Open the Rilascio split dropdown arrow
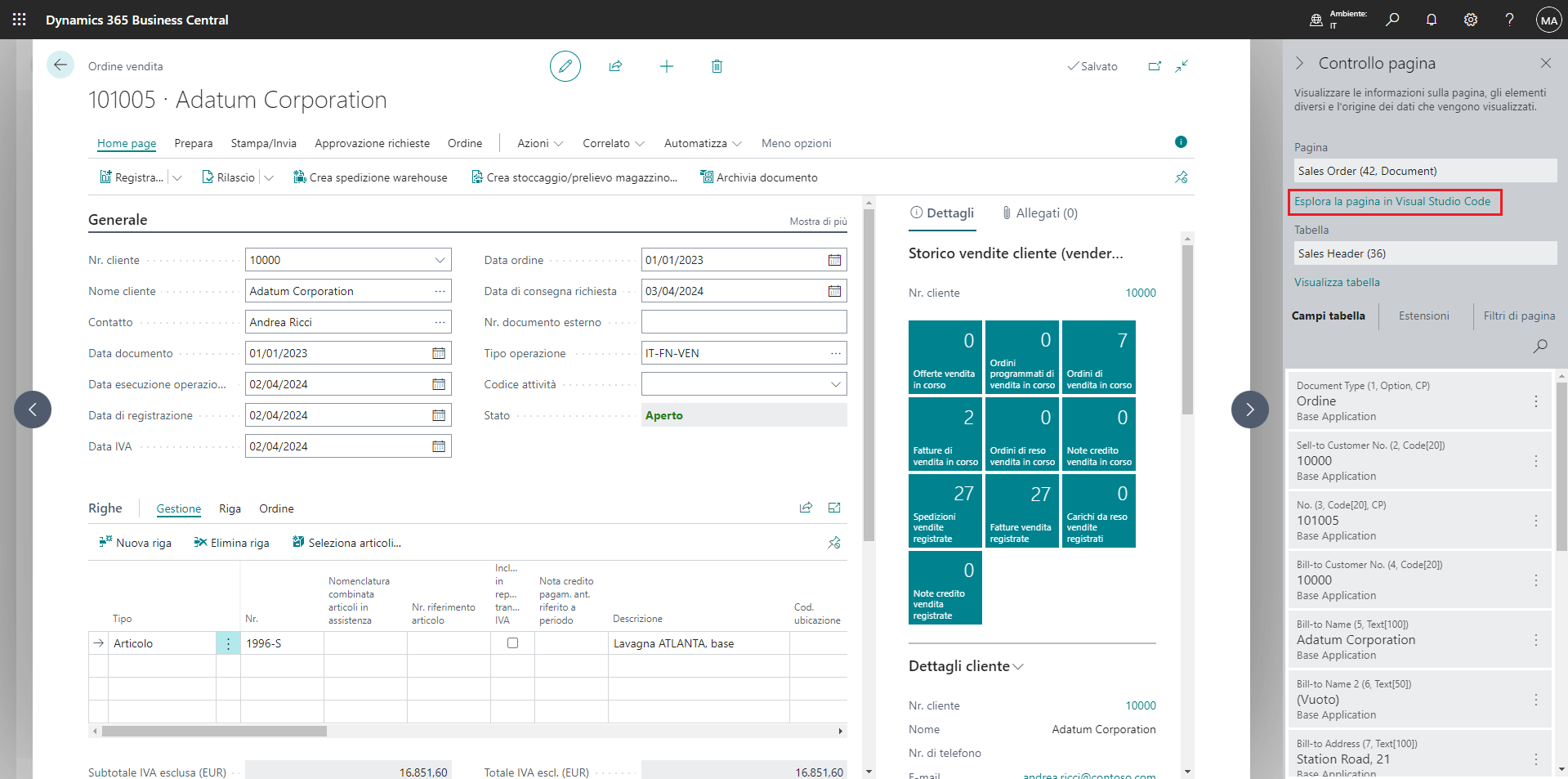Image resolution: width=1568 pixels, height=779 pixels. point(268,177)
